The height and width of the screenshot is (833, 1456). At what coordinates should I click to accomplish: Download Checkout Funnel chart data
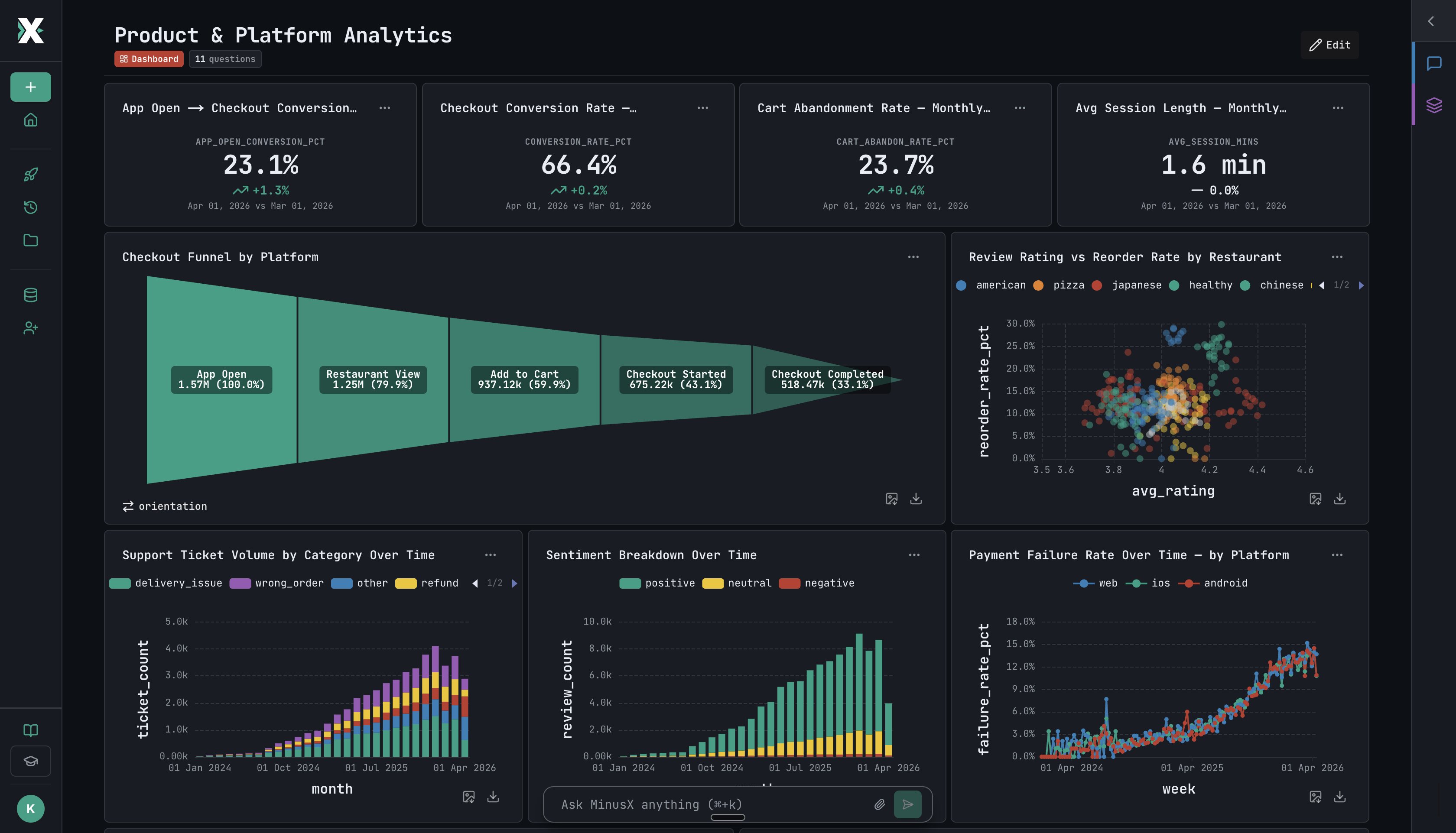pyautogui.click(x=916, y=499)
